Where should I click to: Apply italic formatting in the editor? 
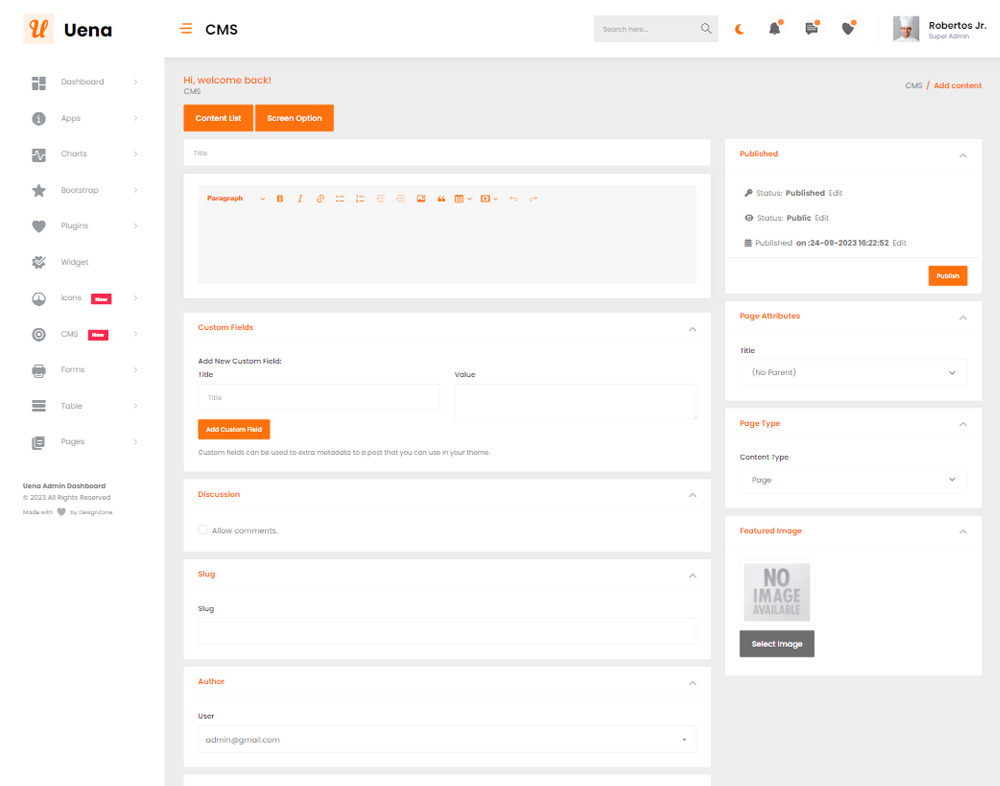pos(300,199)
